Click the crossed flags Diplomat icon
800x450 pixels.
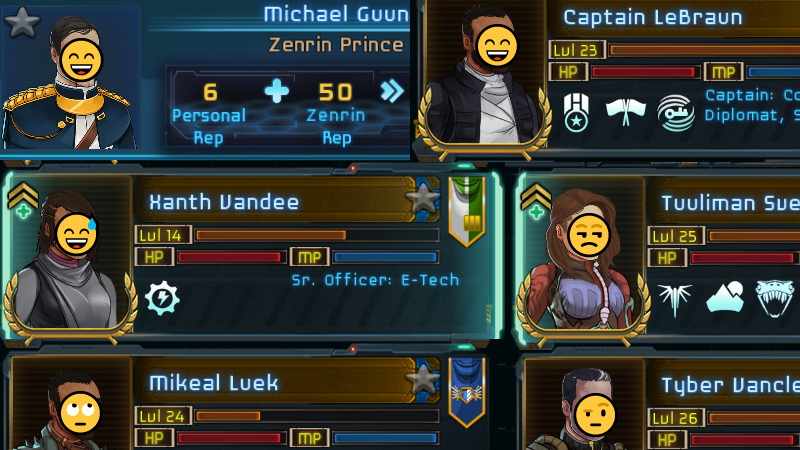coord(626,112)
